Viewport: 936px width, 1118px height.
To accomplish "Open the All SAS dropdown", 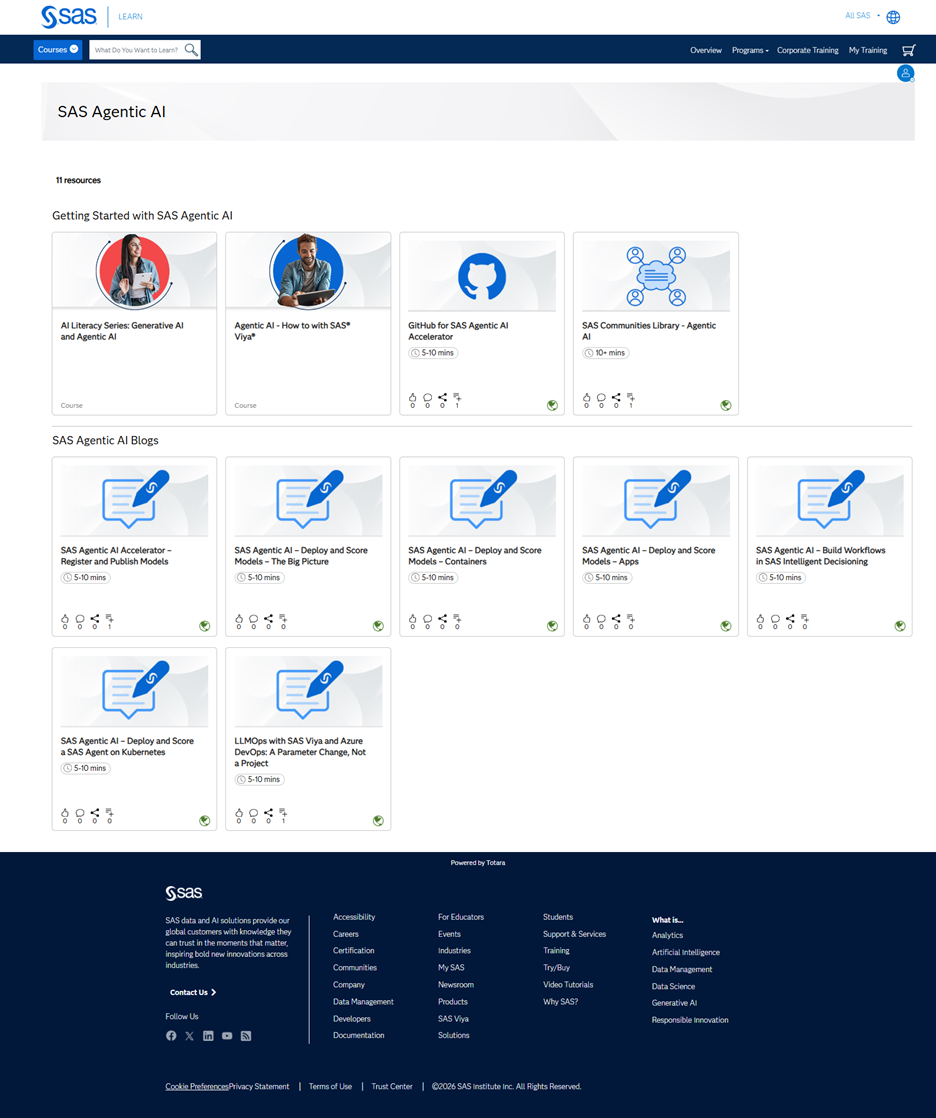I will pyautogui.click(x=862, y=16).
